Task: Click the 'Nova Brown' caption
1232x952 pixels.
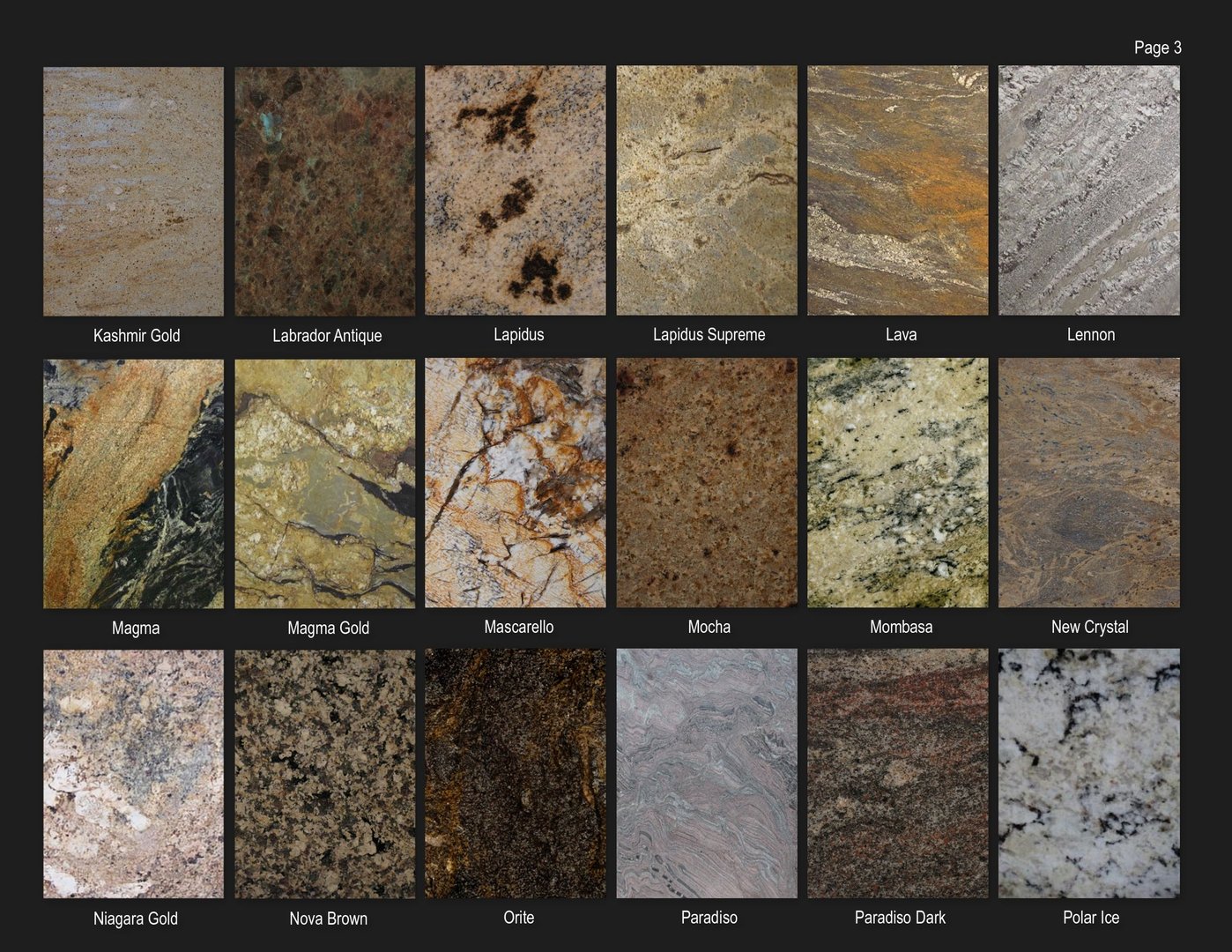Action: 328,919
